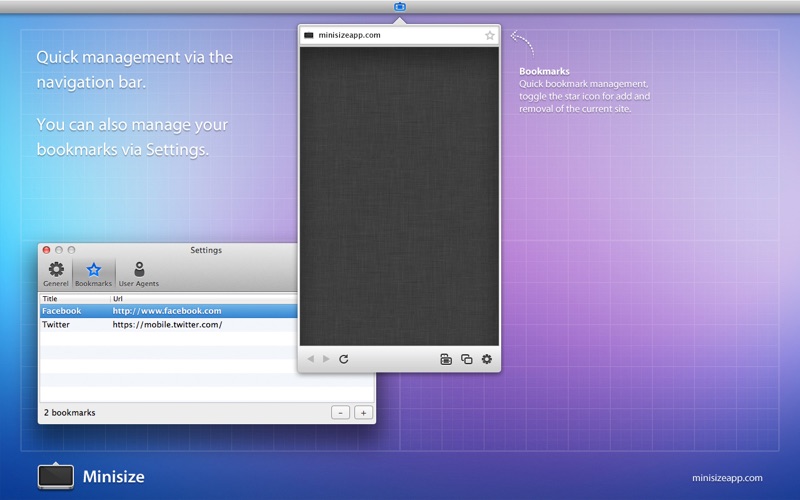Toggle the bookmark star for current site

point(490,35)
